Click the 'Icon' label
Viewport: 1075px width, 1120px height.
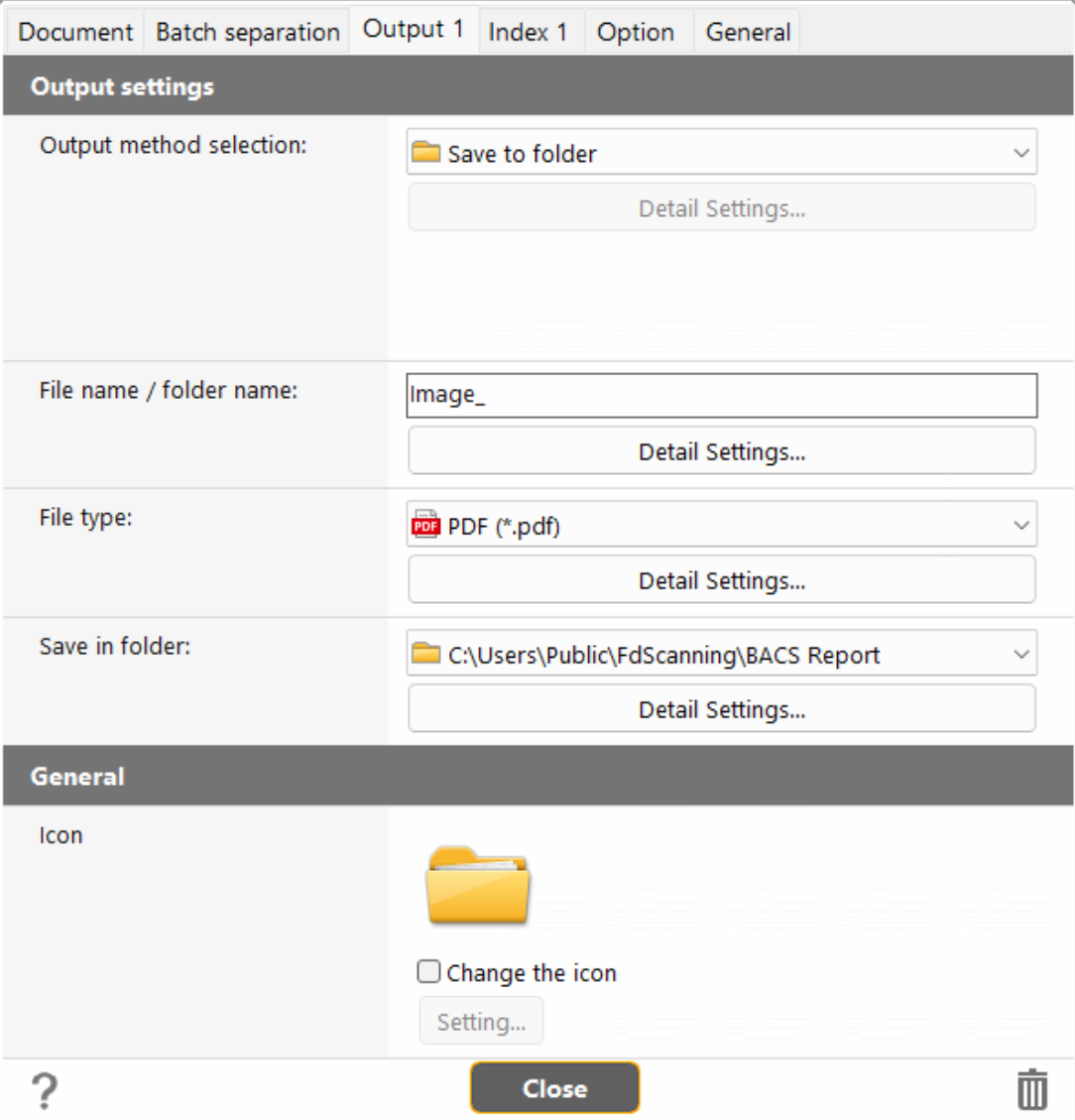click(60, 835)
